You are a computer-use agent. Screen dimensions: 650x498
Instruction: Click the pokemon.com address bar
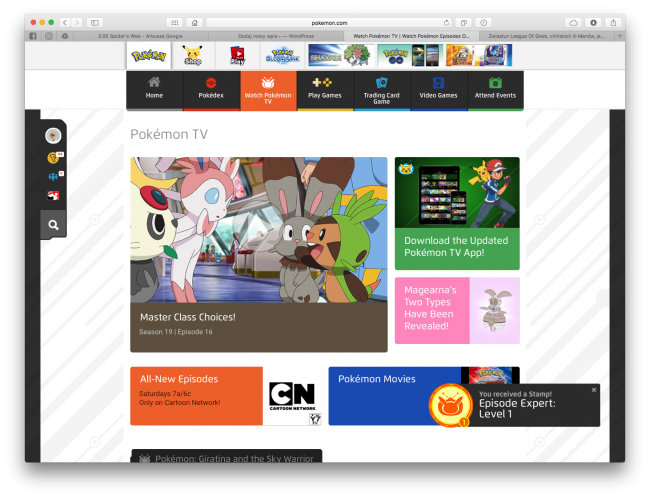329,22
